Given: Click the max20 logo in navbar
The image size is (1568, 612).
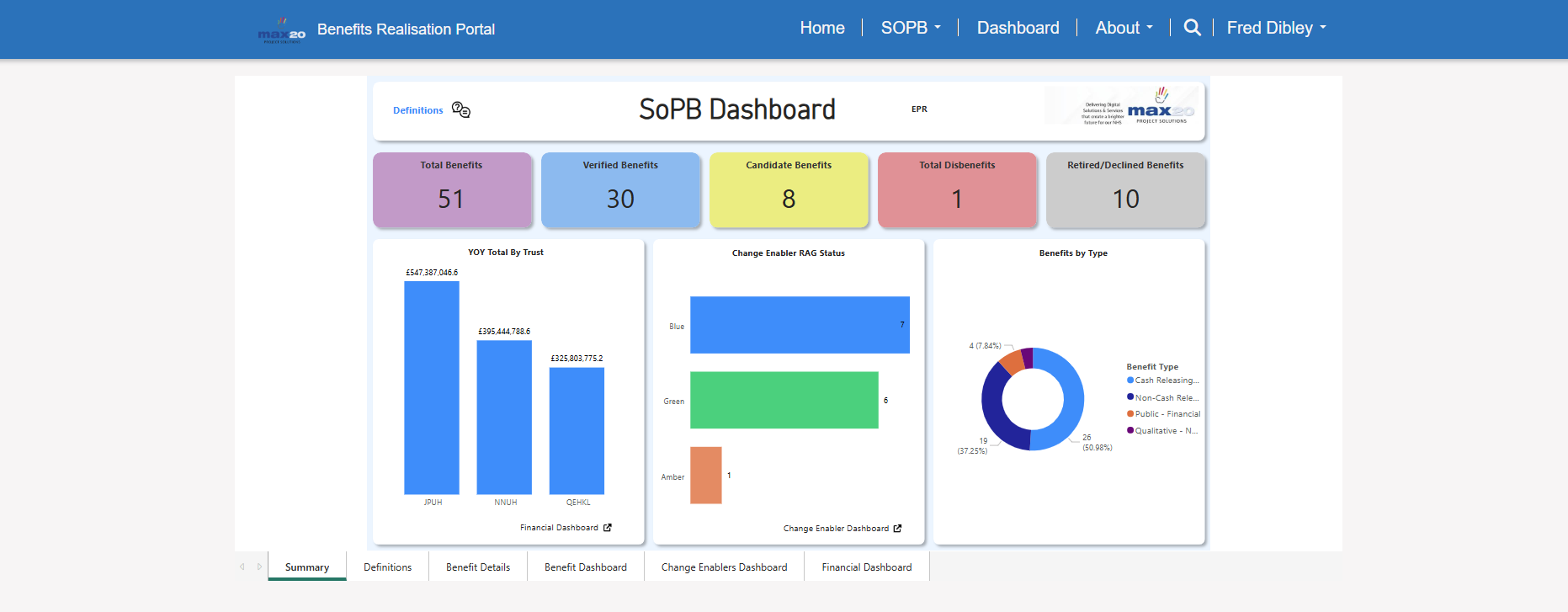Looking at the screenshot, I should click(x=281, y=30).
